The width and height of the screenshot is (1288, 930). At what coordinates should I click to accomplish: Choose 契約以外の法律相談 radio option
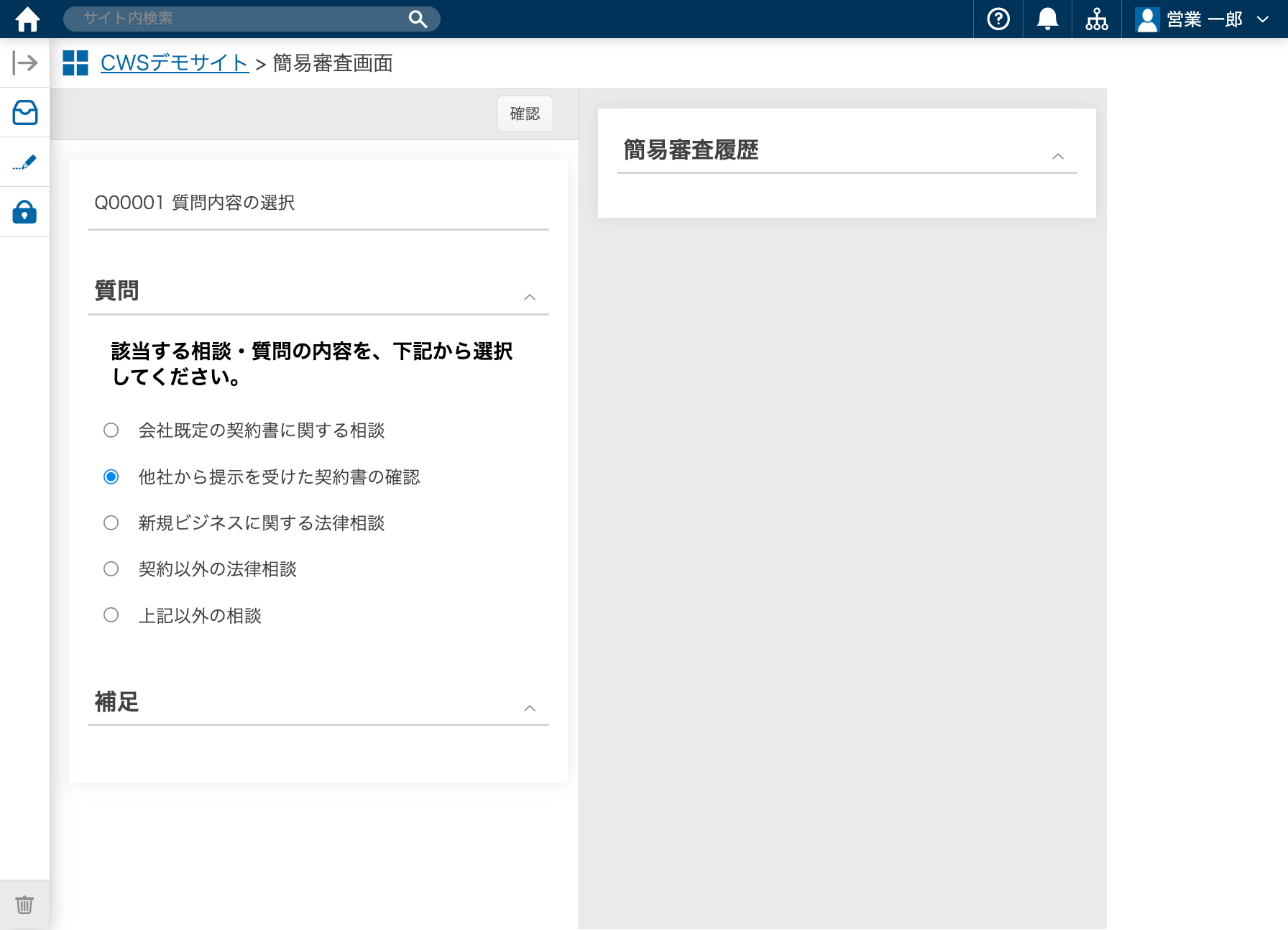(111, 569)
